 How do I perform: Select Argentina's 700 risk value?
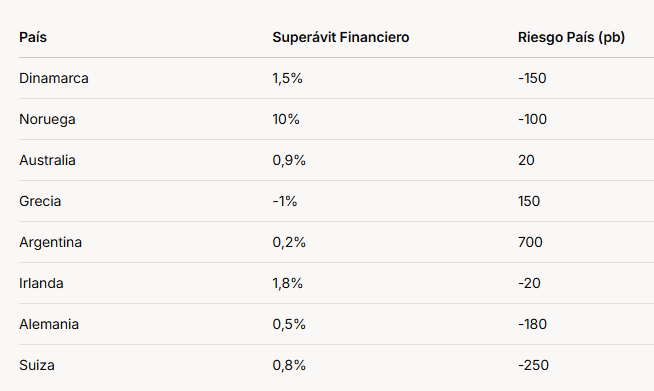pos(530,242)
